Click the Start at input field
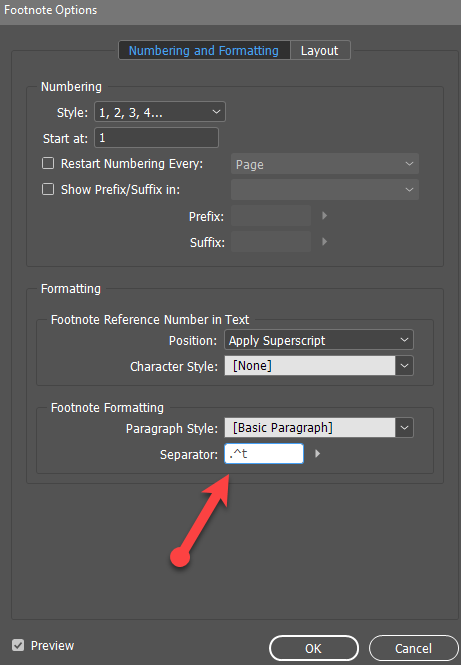Viewport: 461px width, 665px height. click(x=156, y=138)
